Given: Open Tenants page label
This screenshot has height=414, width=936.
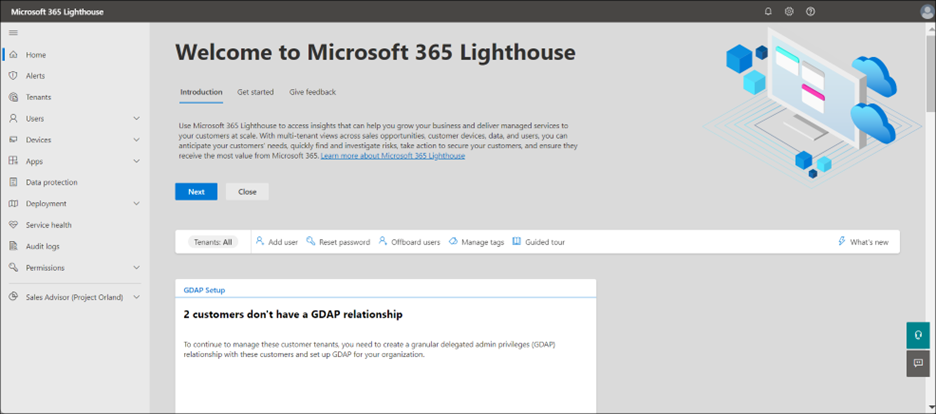Looking at the screenshot, I should [x=38, y=97].
